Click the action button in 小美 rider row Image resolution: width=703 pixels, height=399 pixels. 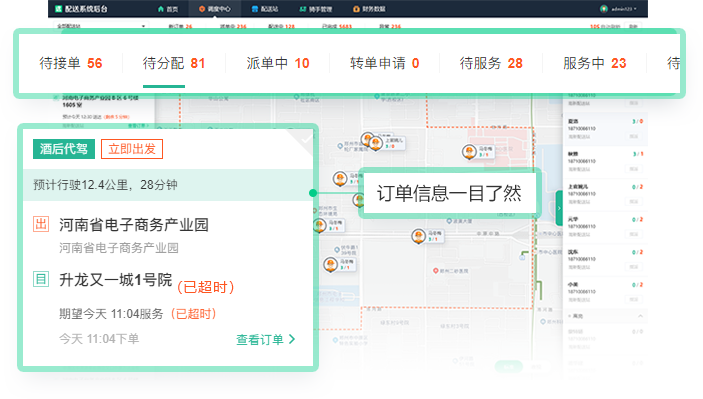pos(634,299)
